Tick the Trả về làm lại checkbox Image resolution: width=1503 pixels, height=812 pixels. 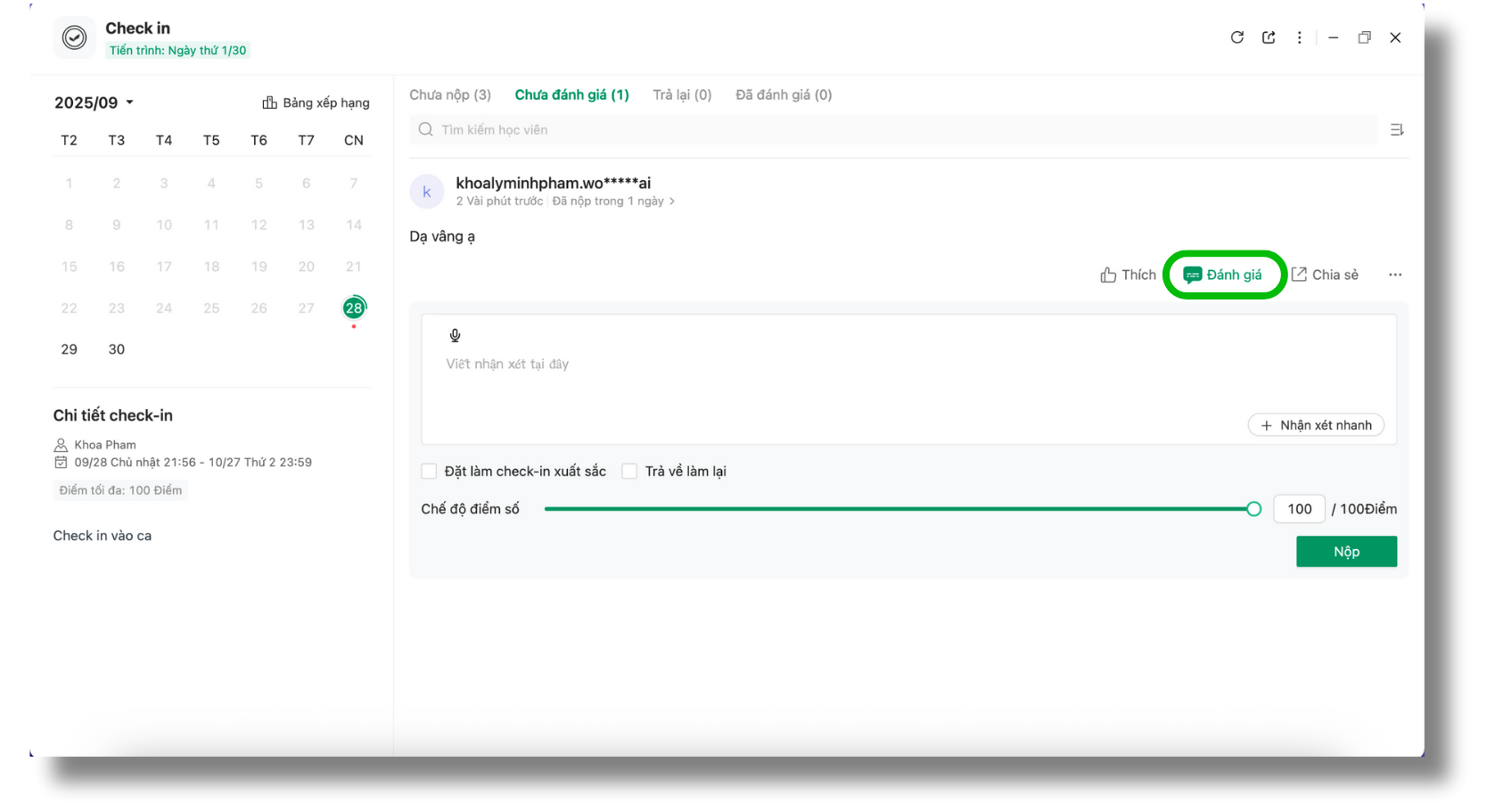coord(629,472)
